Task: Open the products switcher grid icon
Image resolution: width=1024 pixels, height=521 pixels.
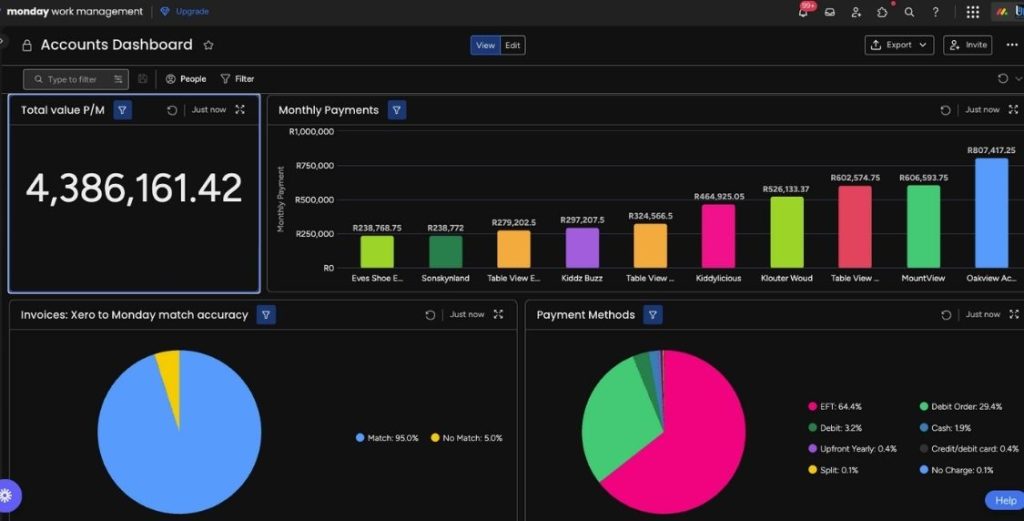Action: click(972, 12)
